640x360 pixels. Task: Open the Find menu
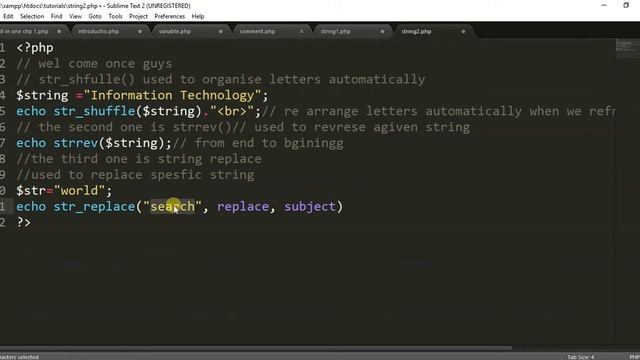coord(56,16)
